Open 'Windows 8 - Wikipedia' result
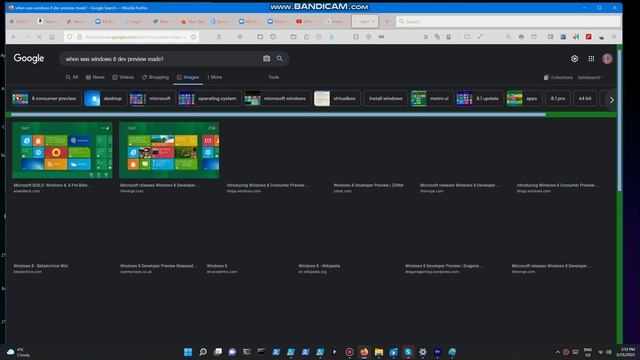 tap(319, 266)
